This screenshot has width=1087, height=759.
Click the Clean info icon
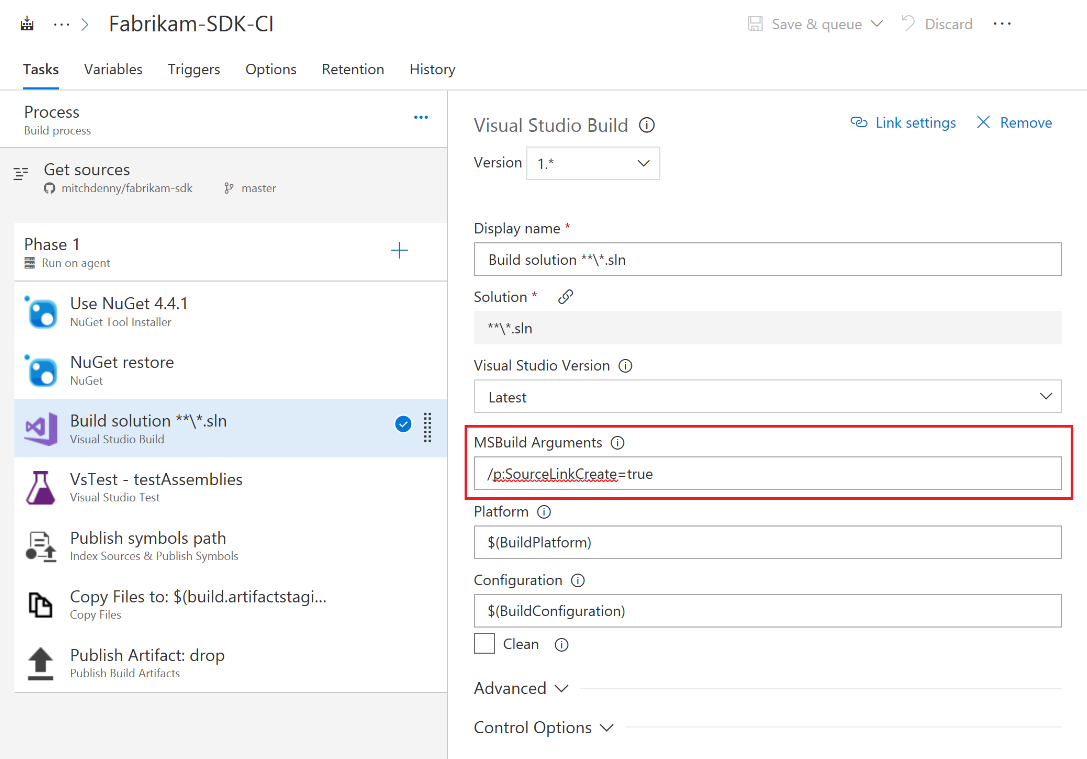[x=562, y=645]
